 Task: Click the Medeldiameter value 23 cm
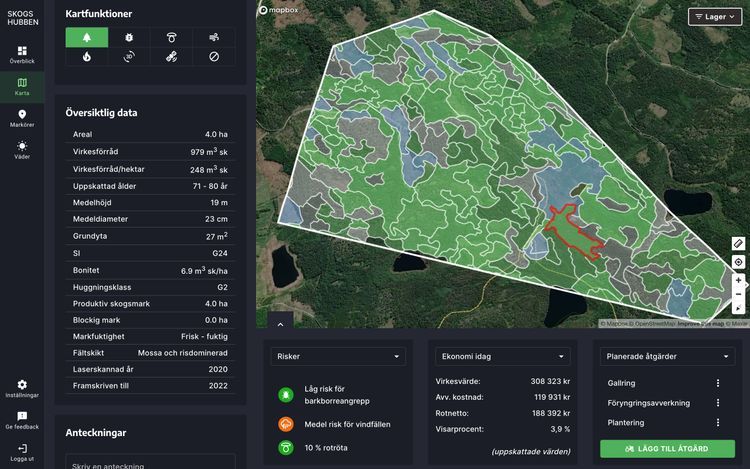(216, 219)
